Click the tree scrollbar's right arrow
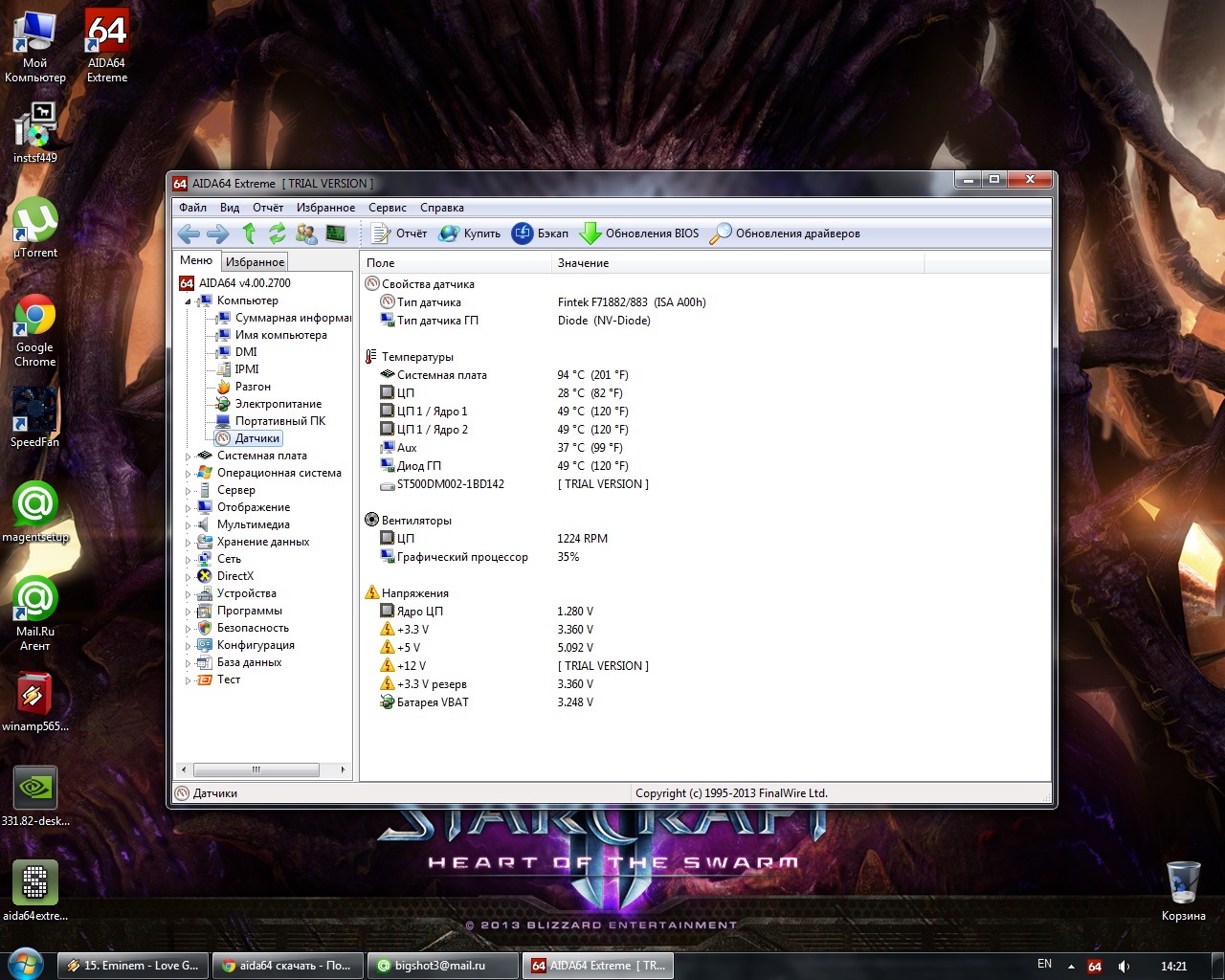Image resolution: width=1225 pixels, height=980 pixels. 343,769
